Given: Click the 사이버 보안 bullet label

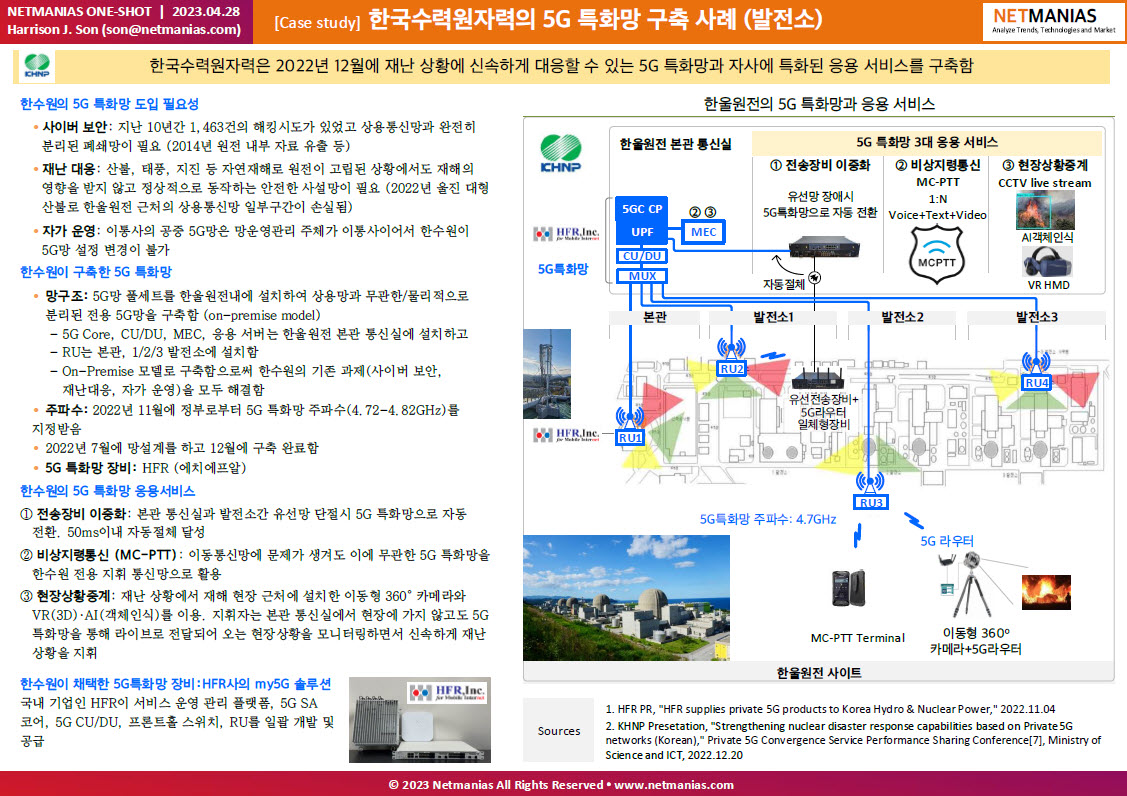Looking at the screenshot, I should [x=75, y=127].
